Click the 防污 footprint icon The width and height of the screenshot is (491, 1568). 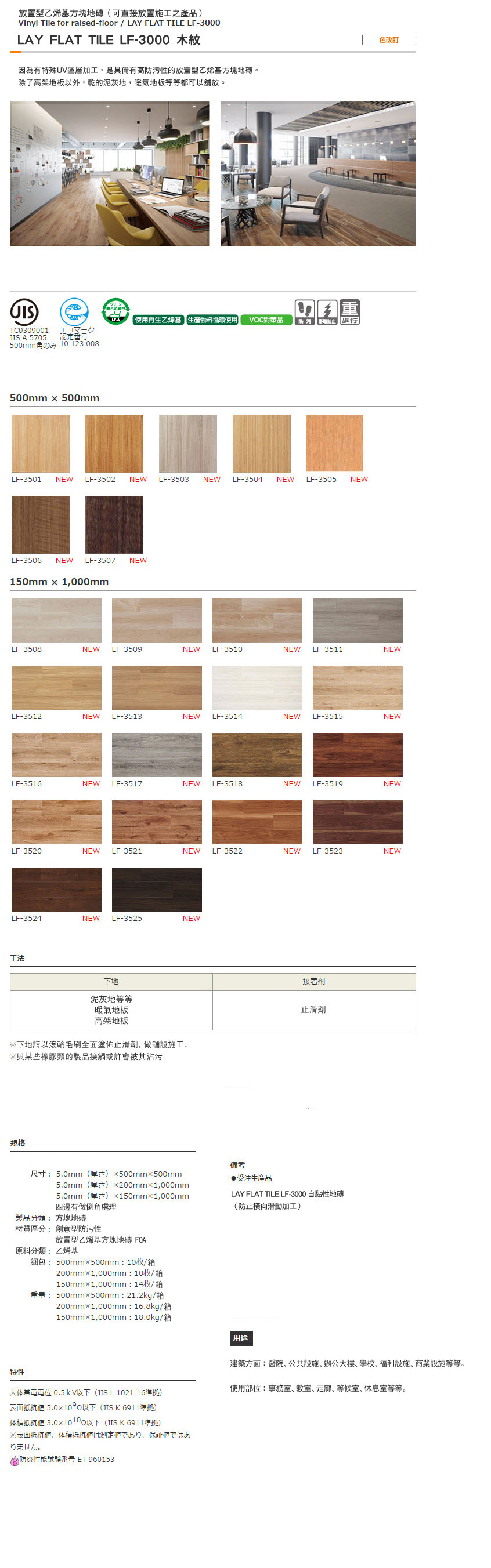tap(305, 312)
